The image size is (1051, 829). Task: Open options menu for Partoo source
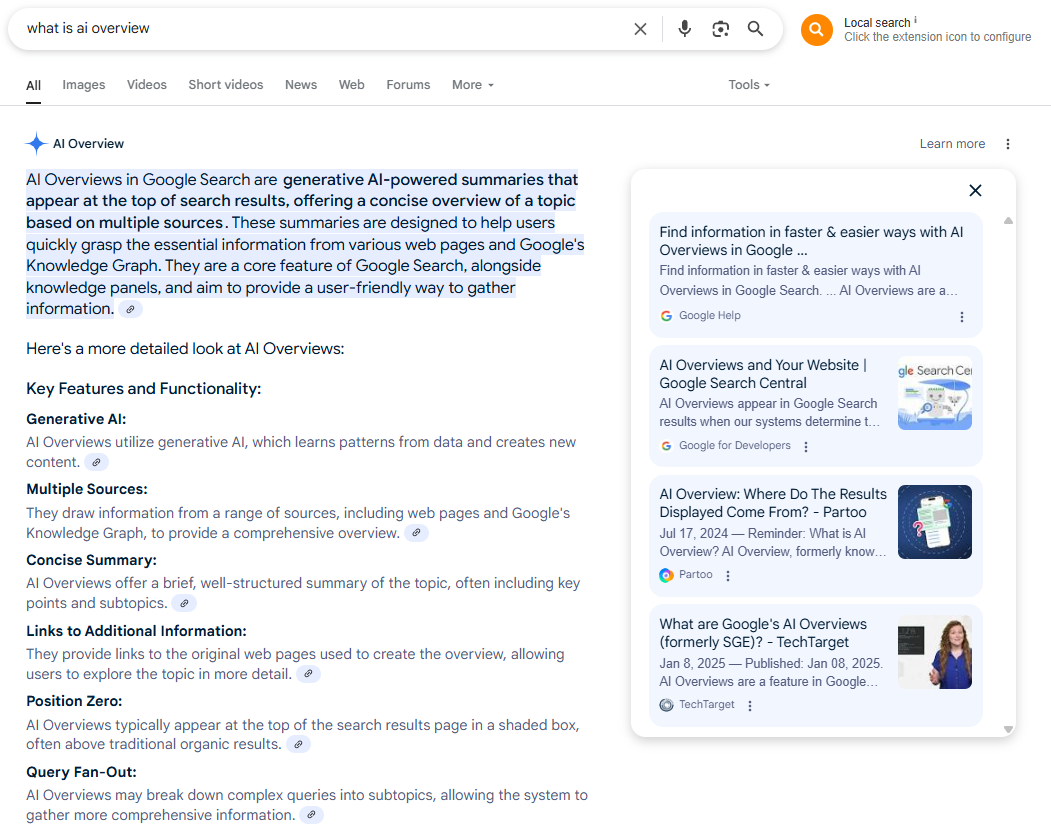click(728, 576)
